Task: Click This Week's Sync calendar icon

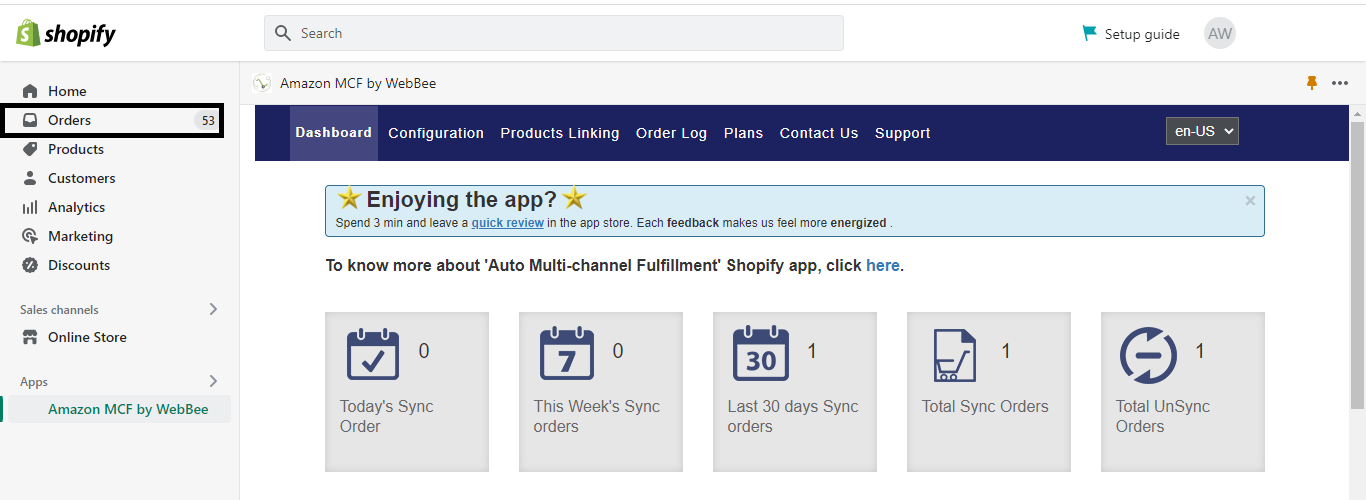Action: pos(566,355)
